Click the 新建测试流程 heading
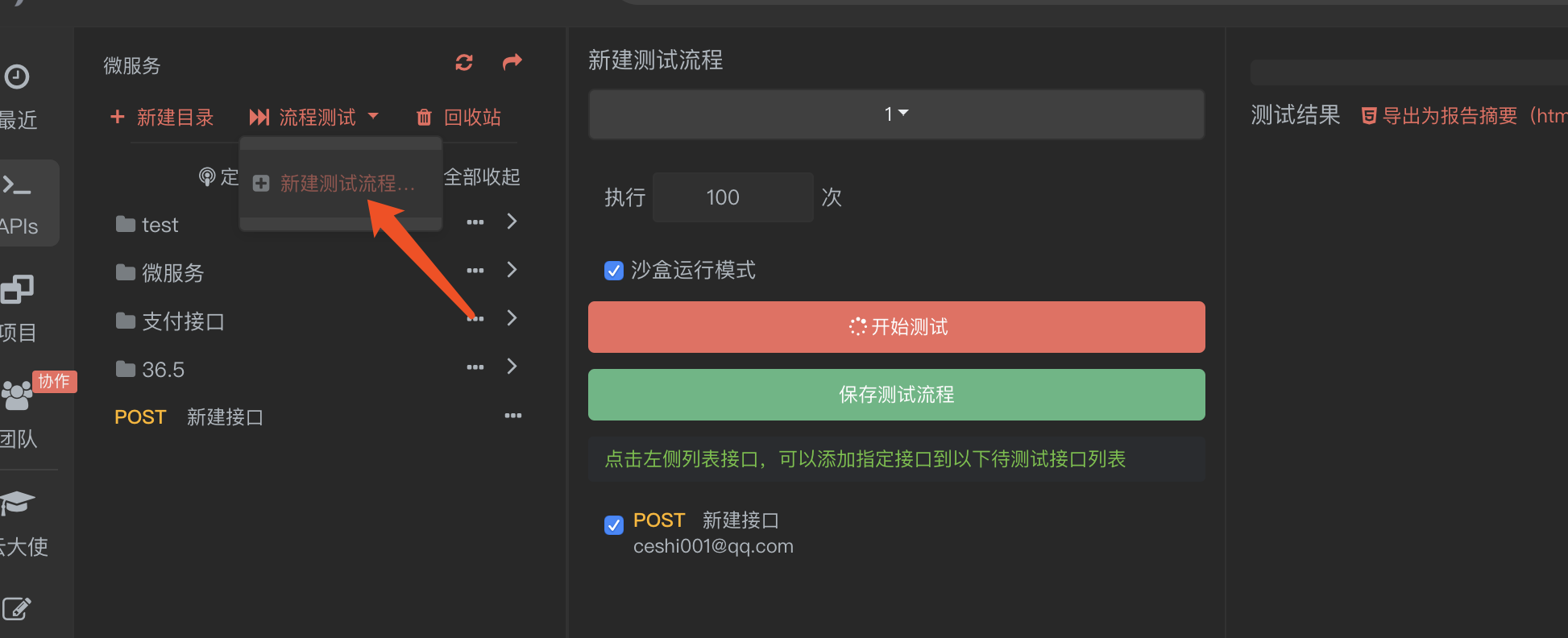The width and height of the screenshot is (1568, 638). tap(655, 60)
